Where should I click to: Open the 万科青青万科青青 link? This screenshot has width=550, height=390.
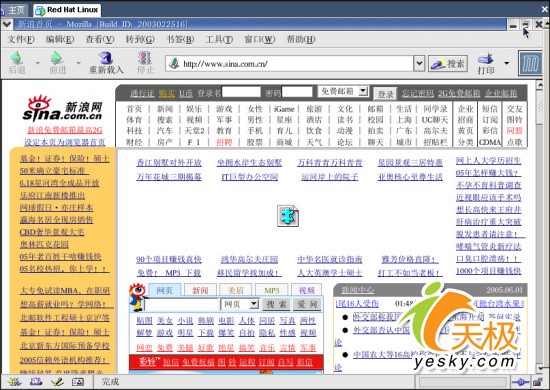[330, 163]
